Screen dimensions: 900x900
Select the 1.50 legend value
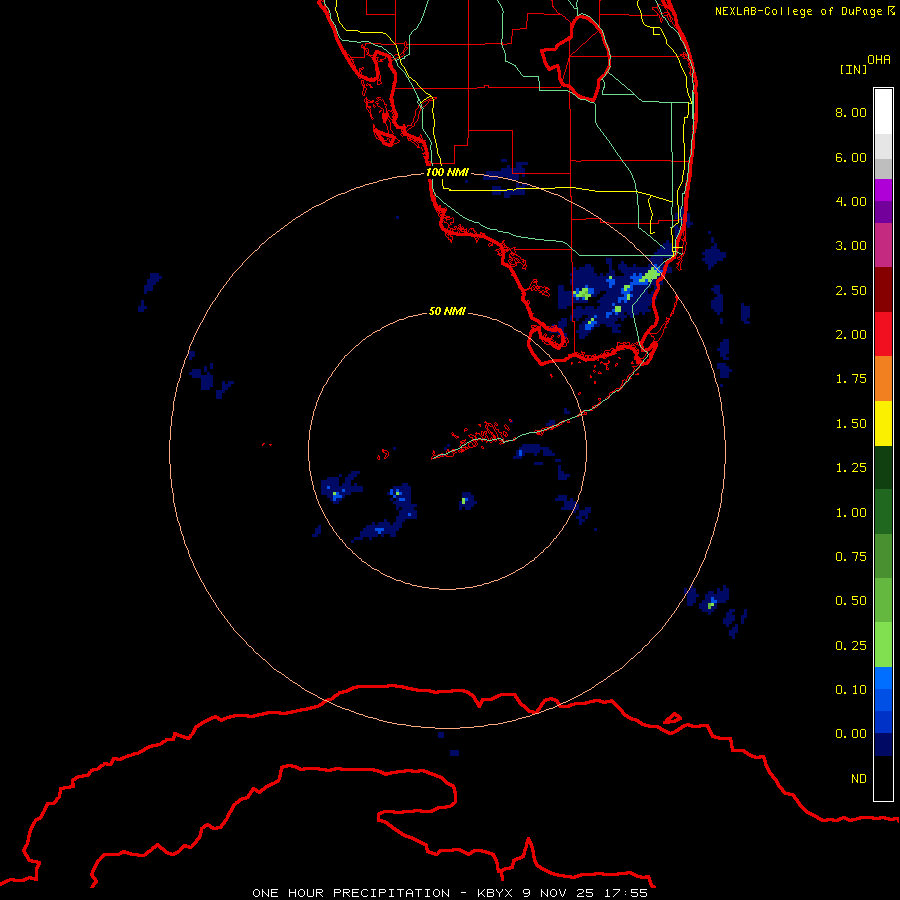click(x=851, y=424)
